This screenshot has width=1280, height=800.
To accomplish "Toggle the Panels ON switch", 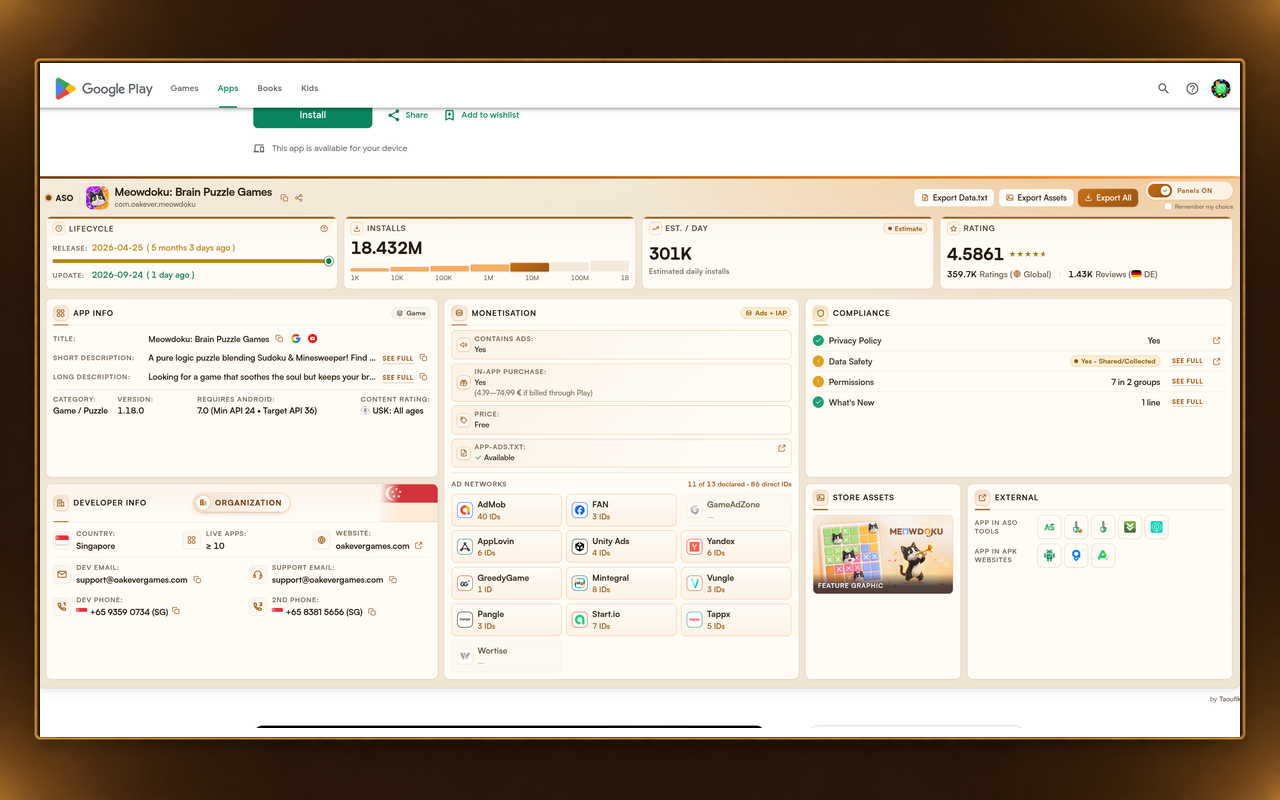I will tap(1160, 190).
